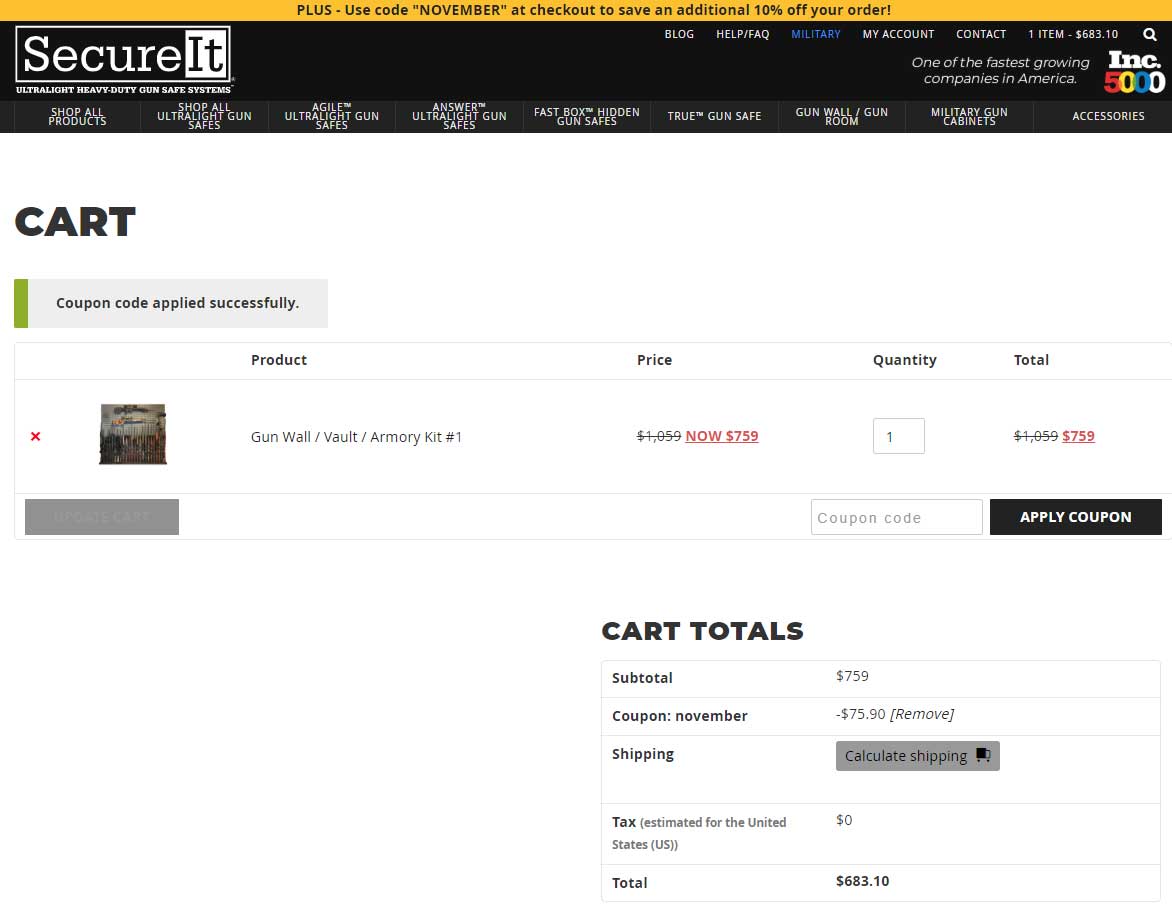
Task: Open Gun Wall / Vault / Armory Kit #1 product link
Action: [357, 437]
